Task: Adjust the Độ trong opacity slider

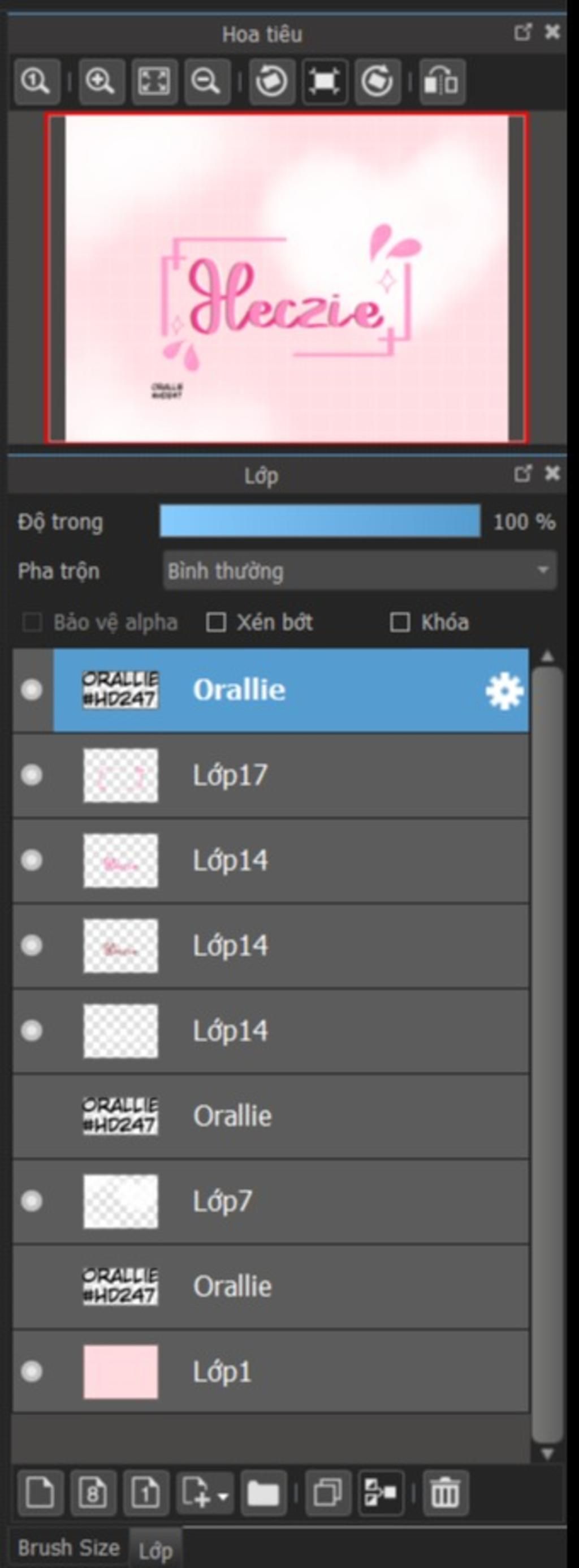Action: point(320,521)
